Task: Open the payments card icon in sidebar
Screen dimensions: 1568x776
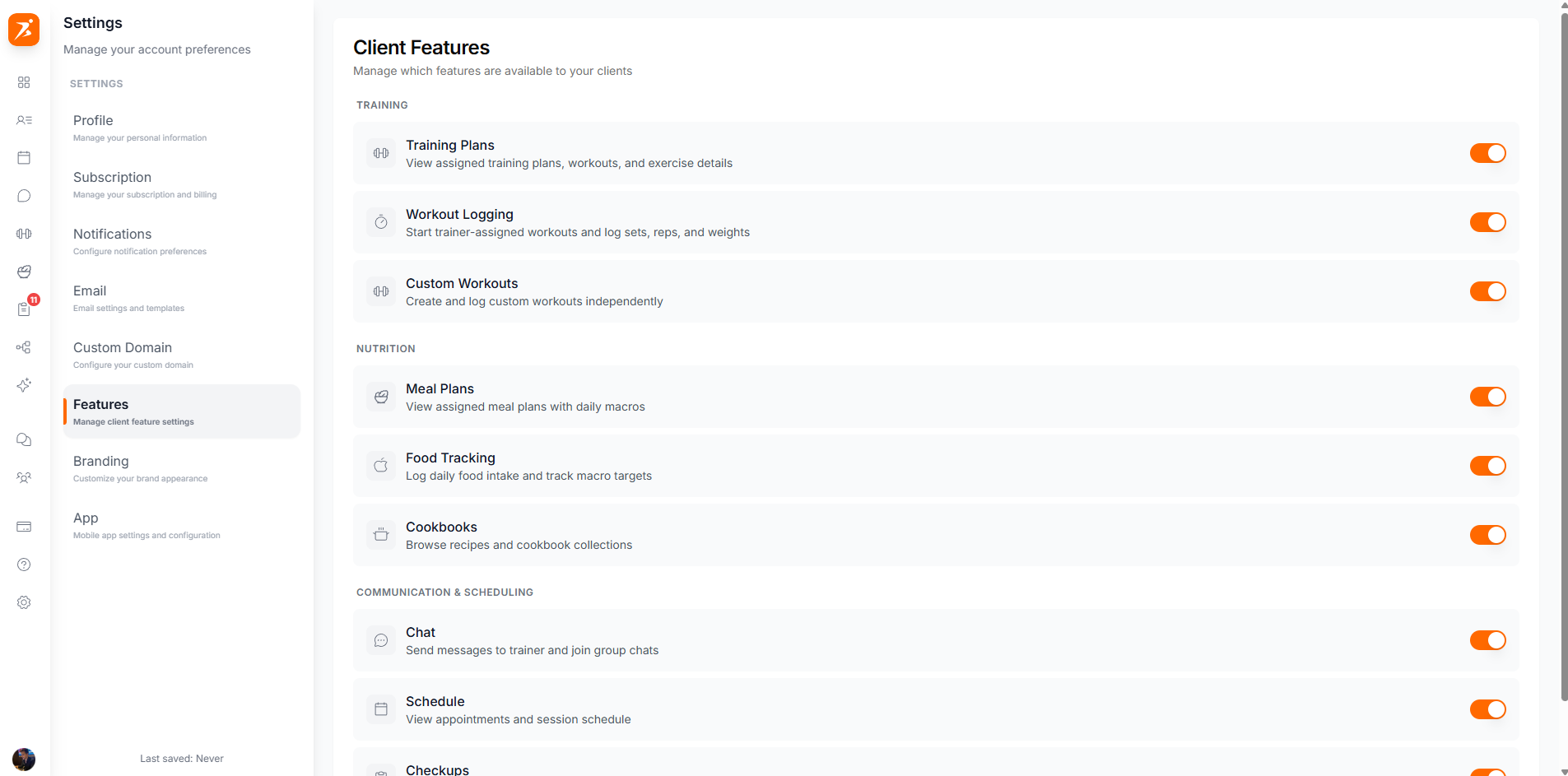Action: coord(24,527)
